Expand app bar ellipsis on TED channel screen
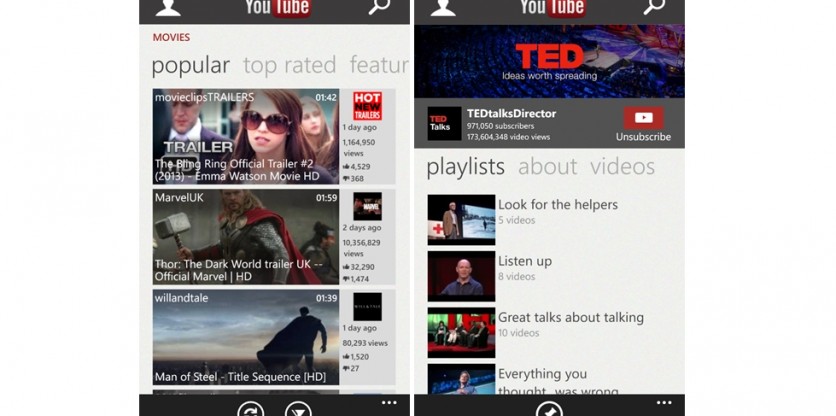The image size is (836, 416). tap(664, 403)
